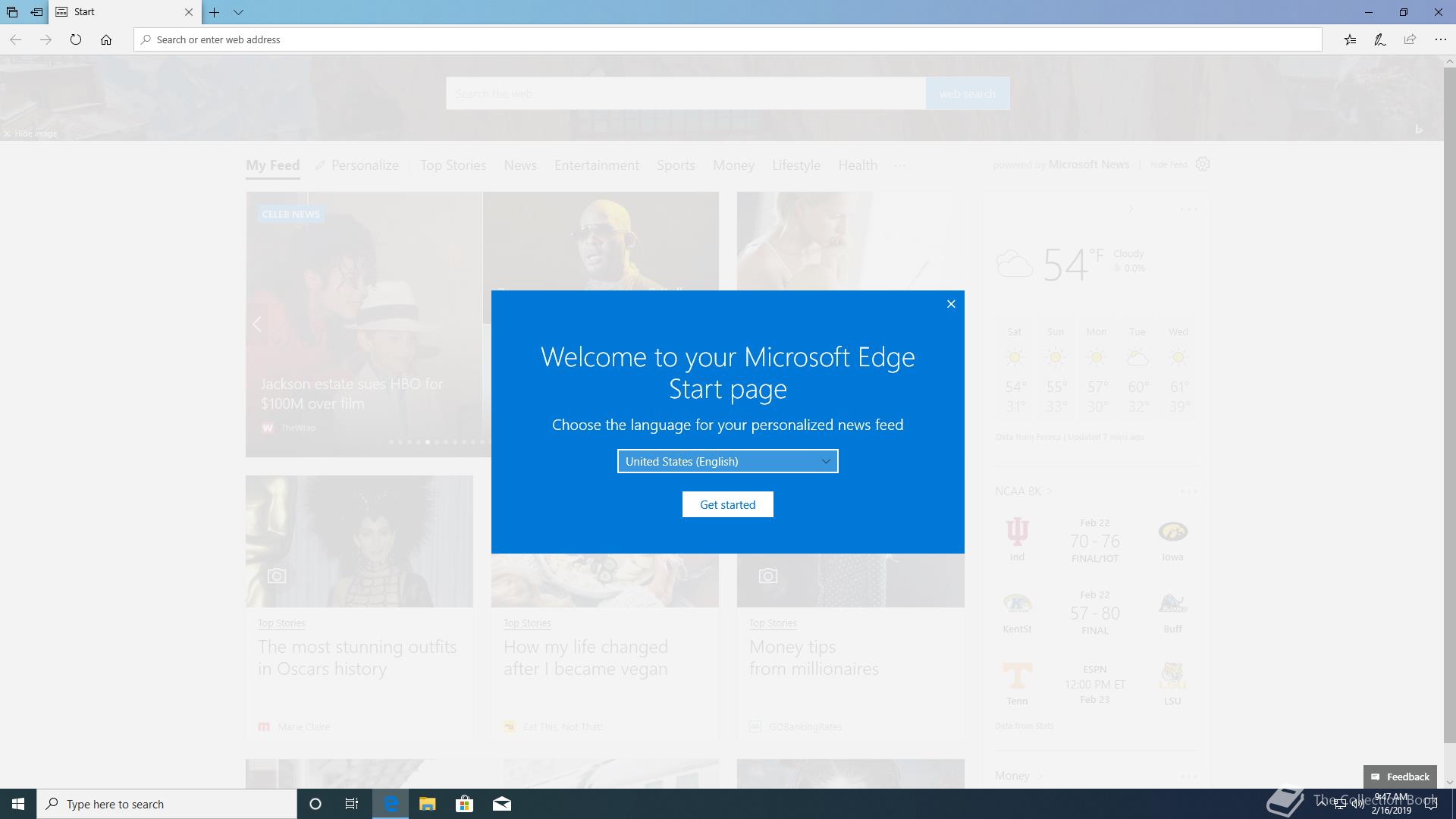The width and height of the screenshot is (1456, 819).
Task: Open The most stunning outfits article
Action: [357, 657]
